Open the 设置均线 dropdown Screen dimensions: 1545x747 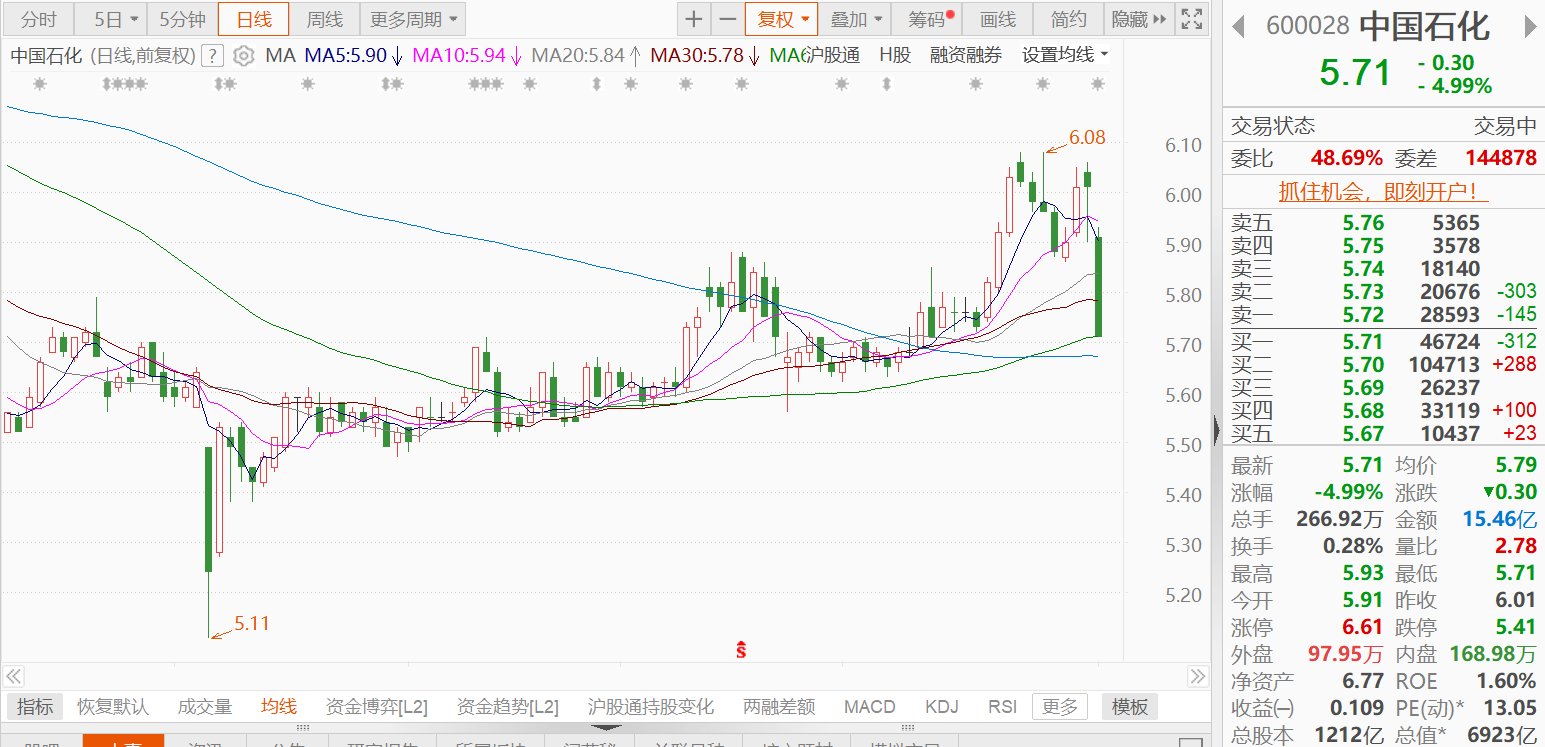point(1064,56)
